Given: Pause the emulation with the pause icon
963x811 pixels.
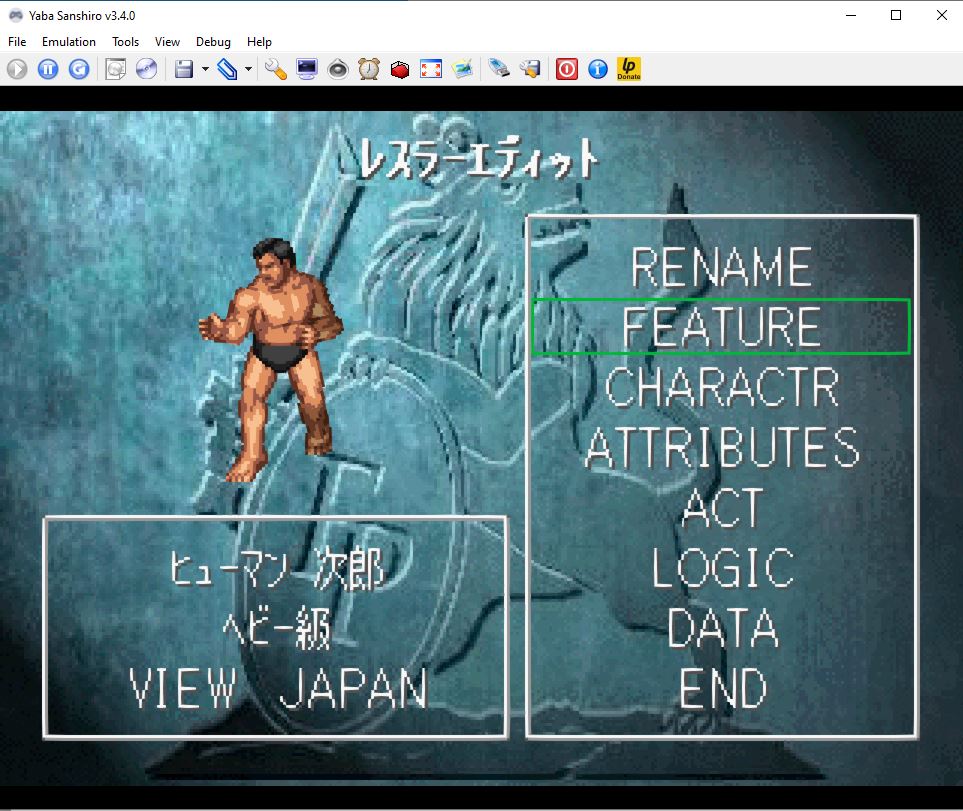Looking at the screenshot, I should pyautogui.click(x=48, y=69).
